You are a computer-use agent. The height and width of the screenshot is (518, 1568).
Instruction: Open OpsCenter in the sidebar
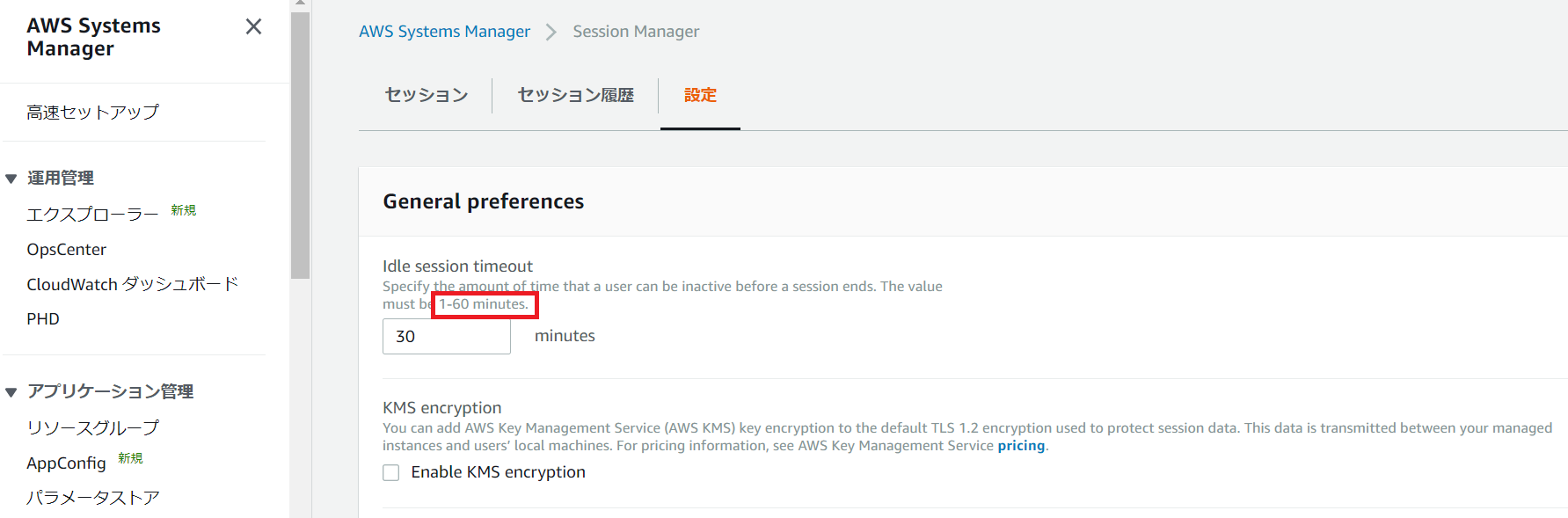coord(67,250)
